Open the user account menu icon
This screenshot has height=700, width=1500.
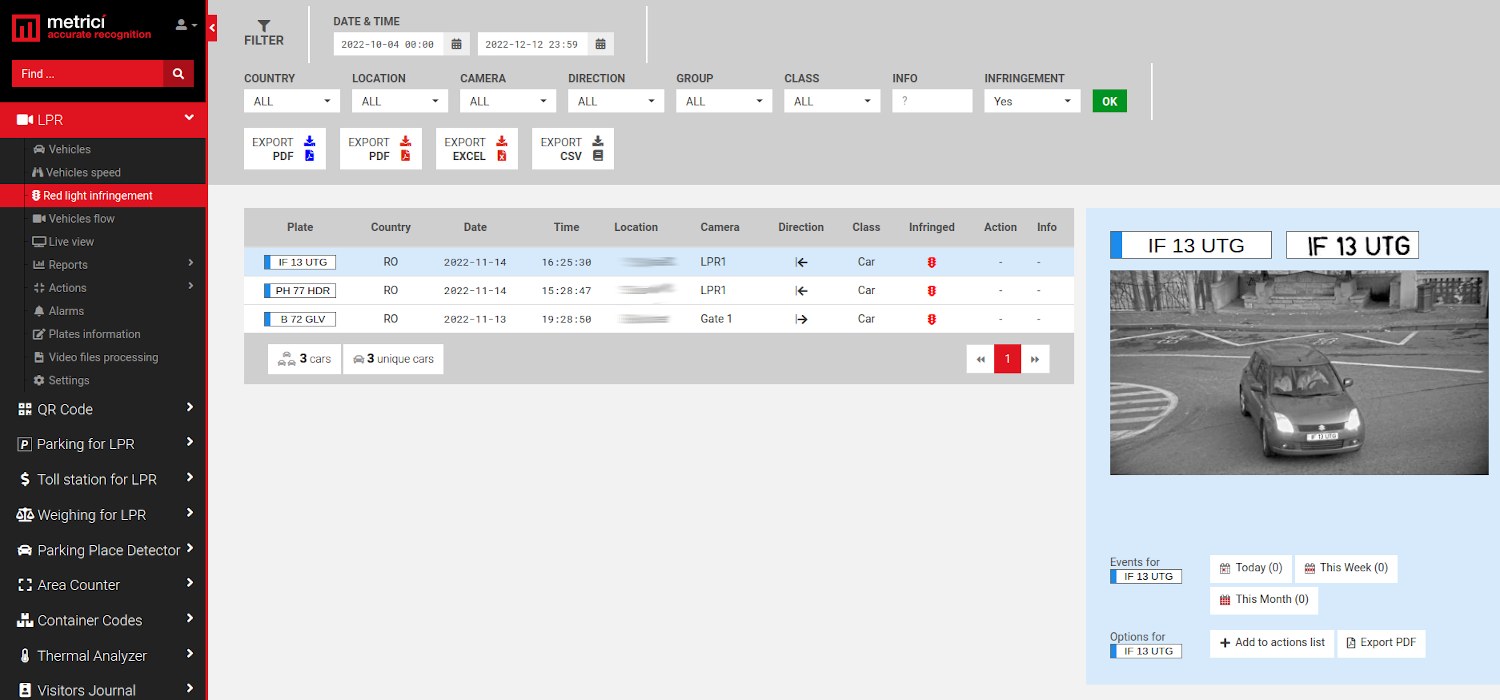pyautogui.click(x=185, y=25)
